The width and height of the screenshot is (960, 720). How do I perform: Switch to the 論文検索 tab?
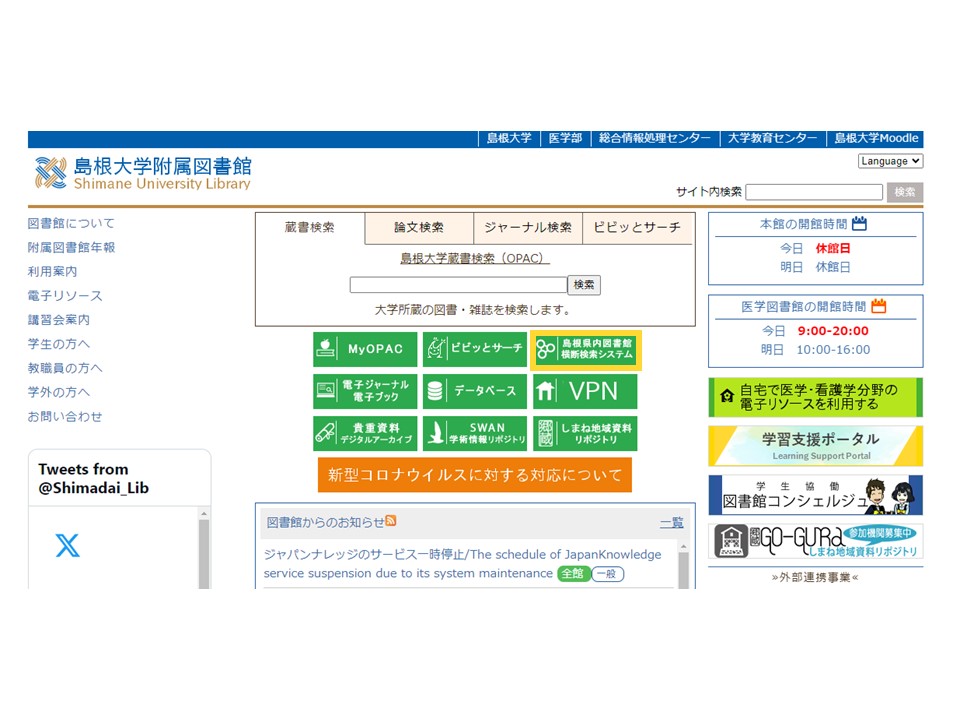pyautogui.click(x=418, y=228)
